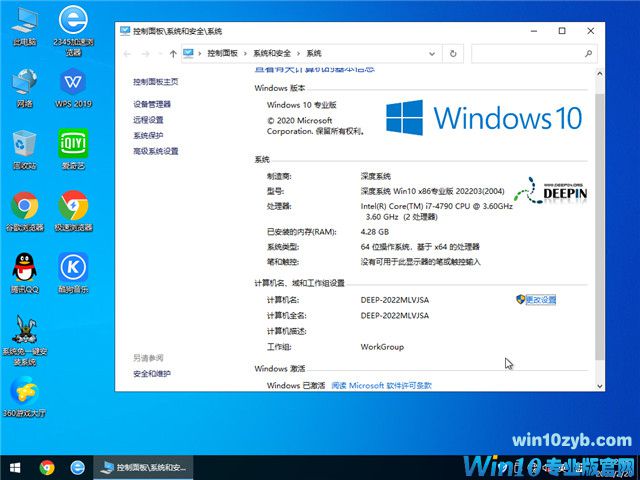Click the up-arrow navigation button
The image size is (640, 480).
174,52
